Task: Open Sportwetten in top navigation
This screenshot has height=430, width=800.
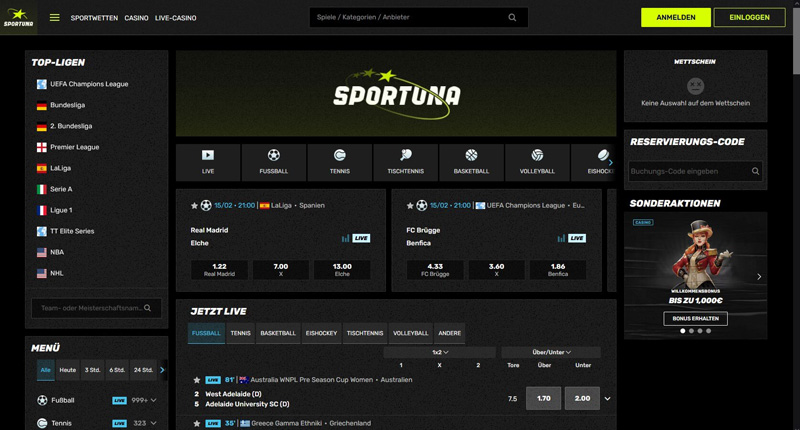Action: pyautogui.click(x=94, y=18)
